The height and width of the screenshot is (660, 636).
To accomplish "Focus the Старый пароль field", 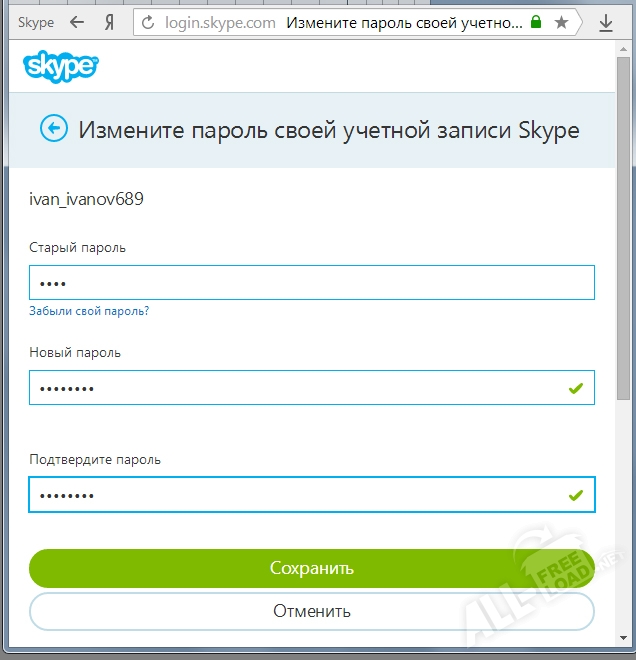I will point(312,282).
